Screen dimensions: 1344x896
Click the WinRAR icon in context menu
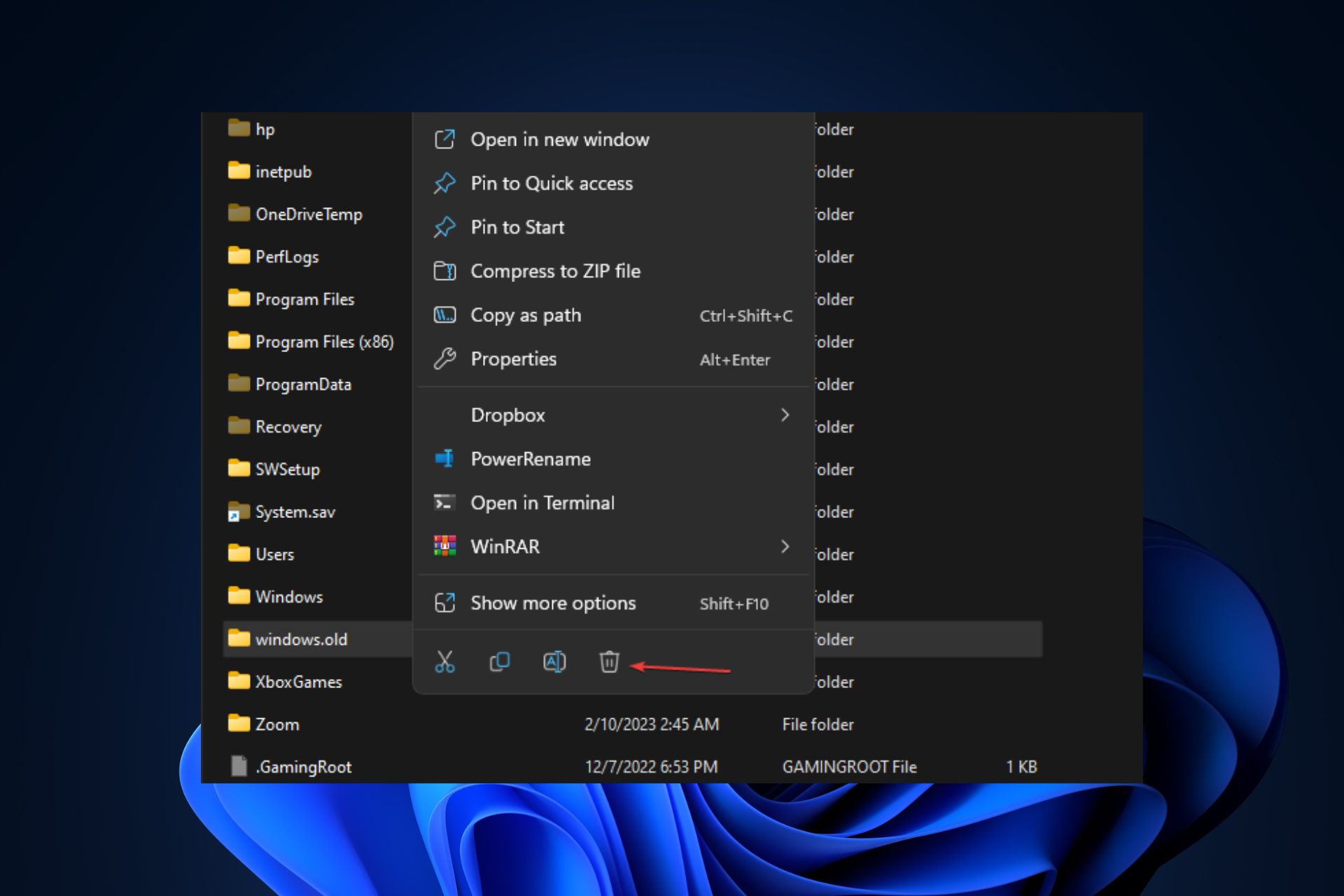[x=446, y=546]
